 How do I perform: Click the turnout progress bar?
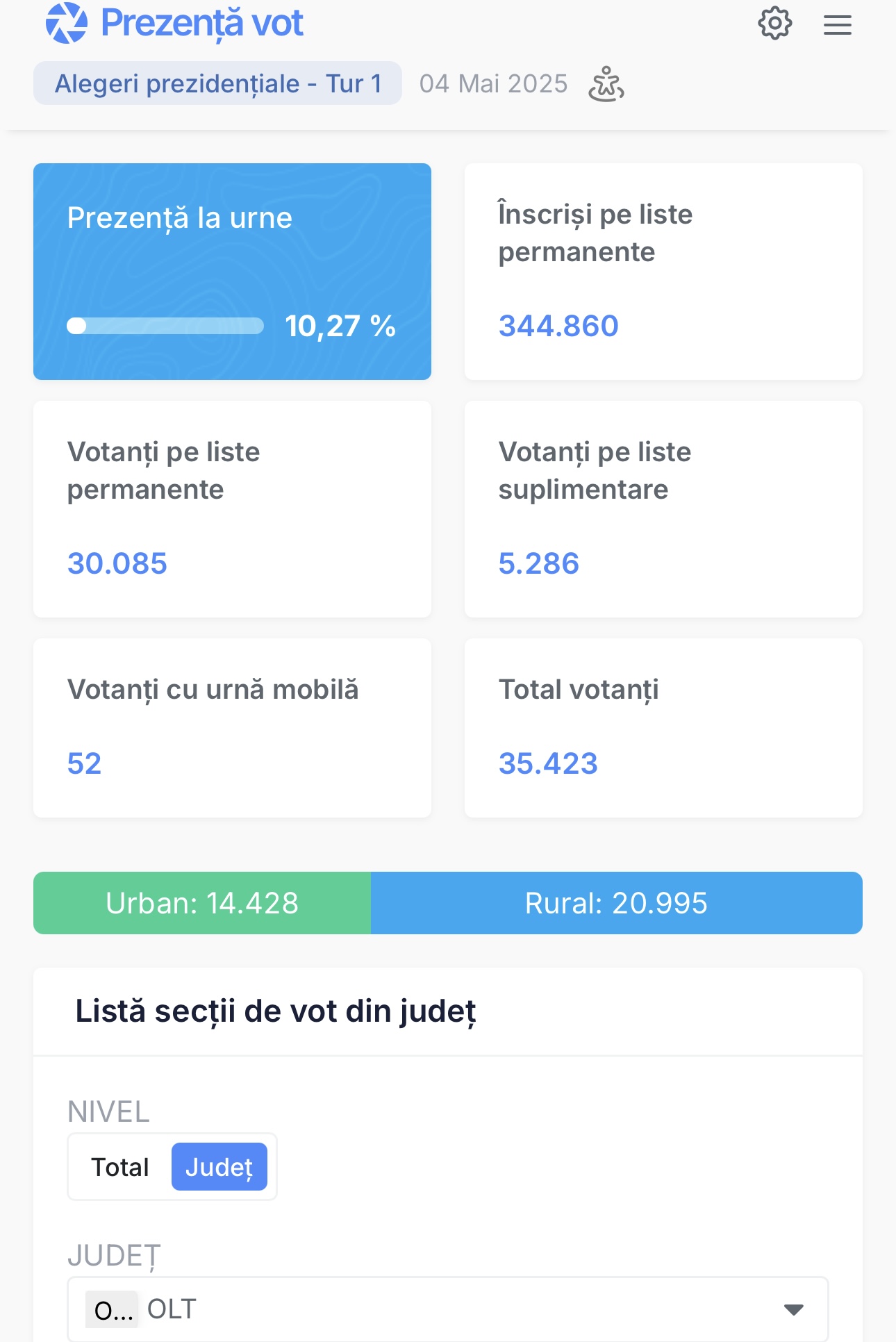point(165,326)
